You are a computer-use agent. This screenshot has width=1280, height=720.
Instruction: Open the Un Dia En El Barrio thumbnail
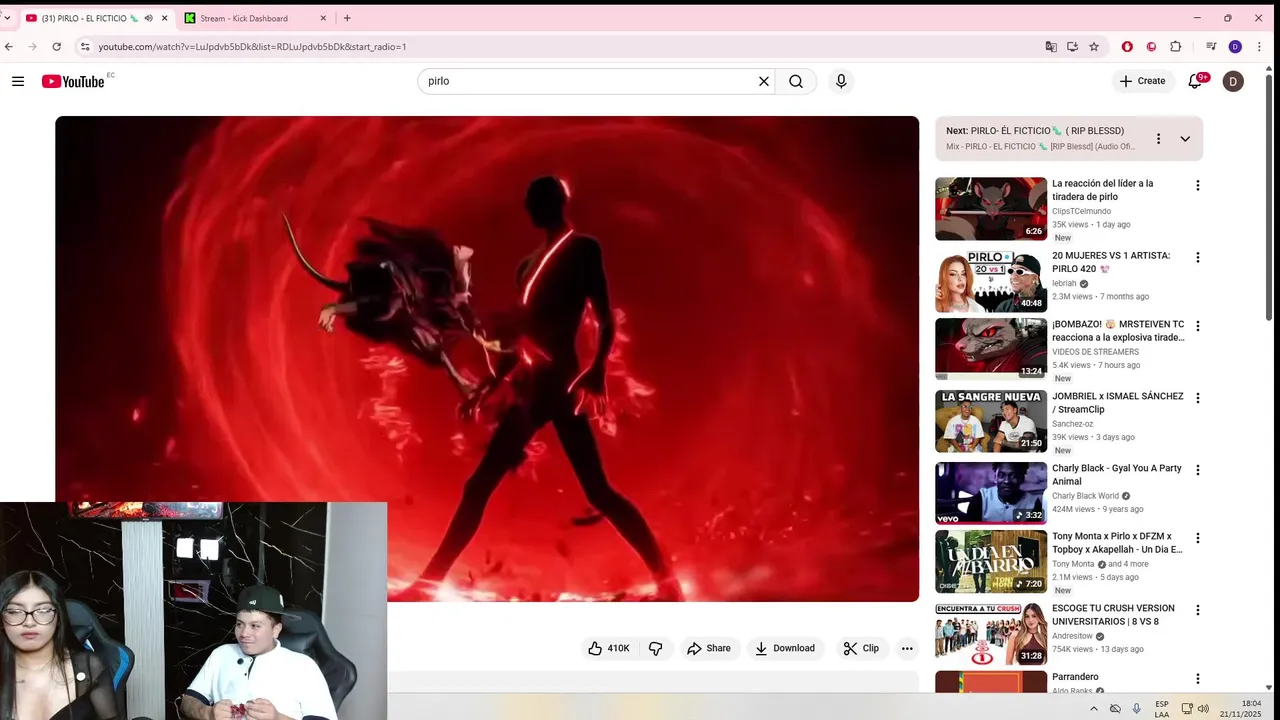click(991, 561)
